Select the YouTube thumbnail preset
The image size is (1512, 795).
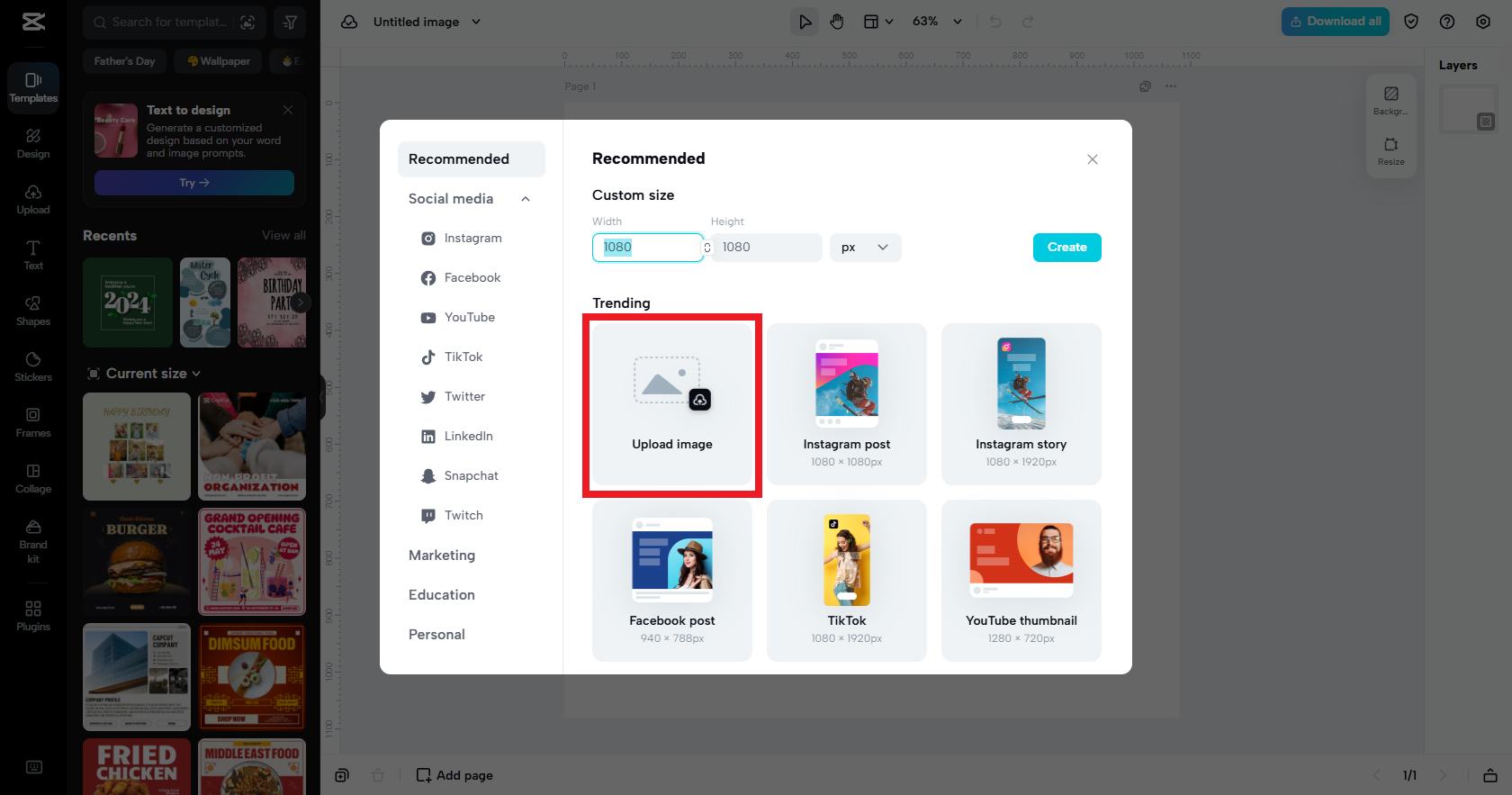click(1021, 581)
